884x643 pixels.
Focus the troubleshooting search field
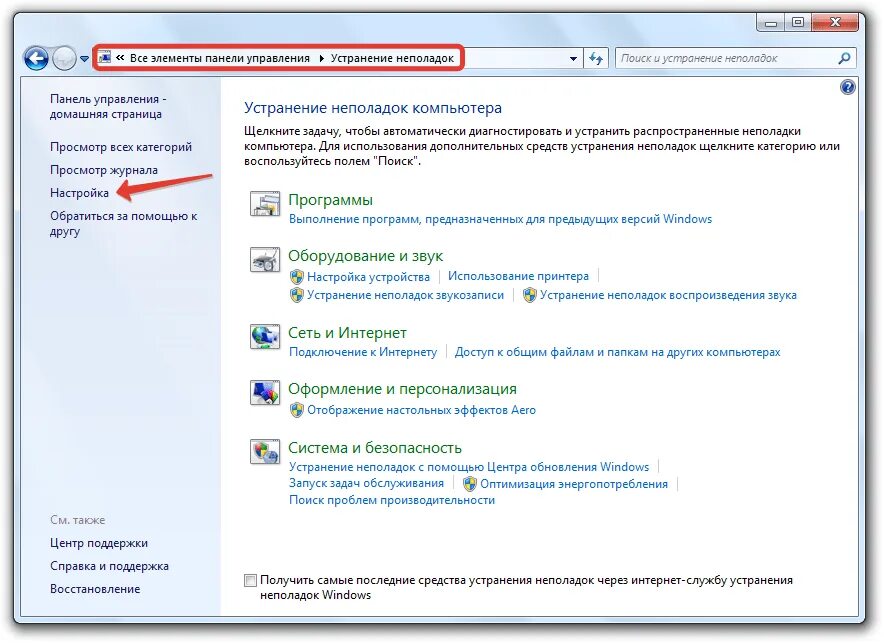tap(727, 58)
